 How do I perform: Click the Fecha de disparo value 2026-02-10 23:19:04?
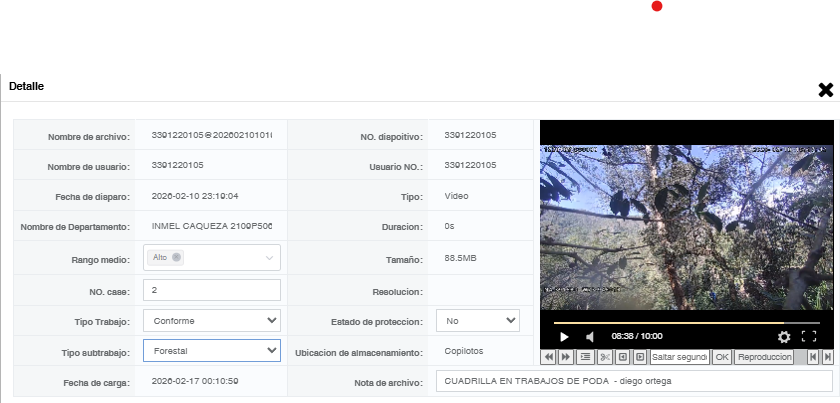(195, 196)
